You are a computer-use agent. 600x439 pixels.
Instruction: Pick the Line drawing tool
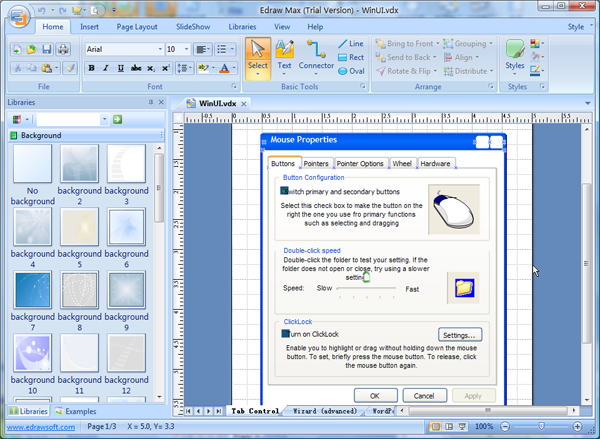pyautogui.click(x=350, y=44)
